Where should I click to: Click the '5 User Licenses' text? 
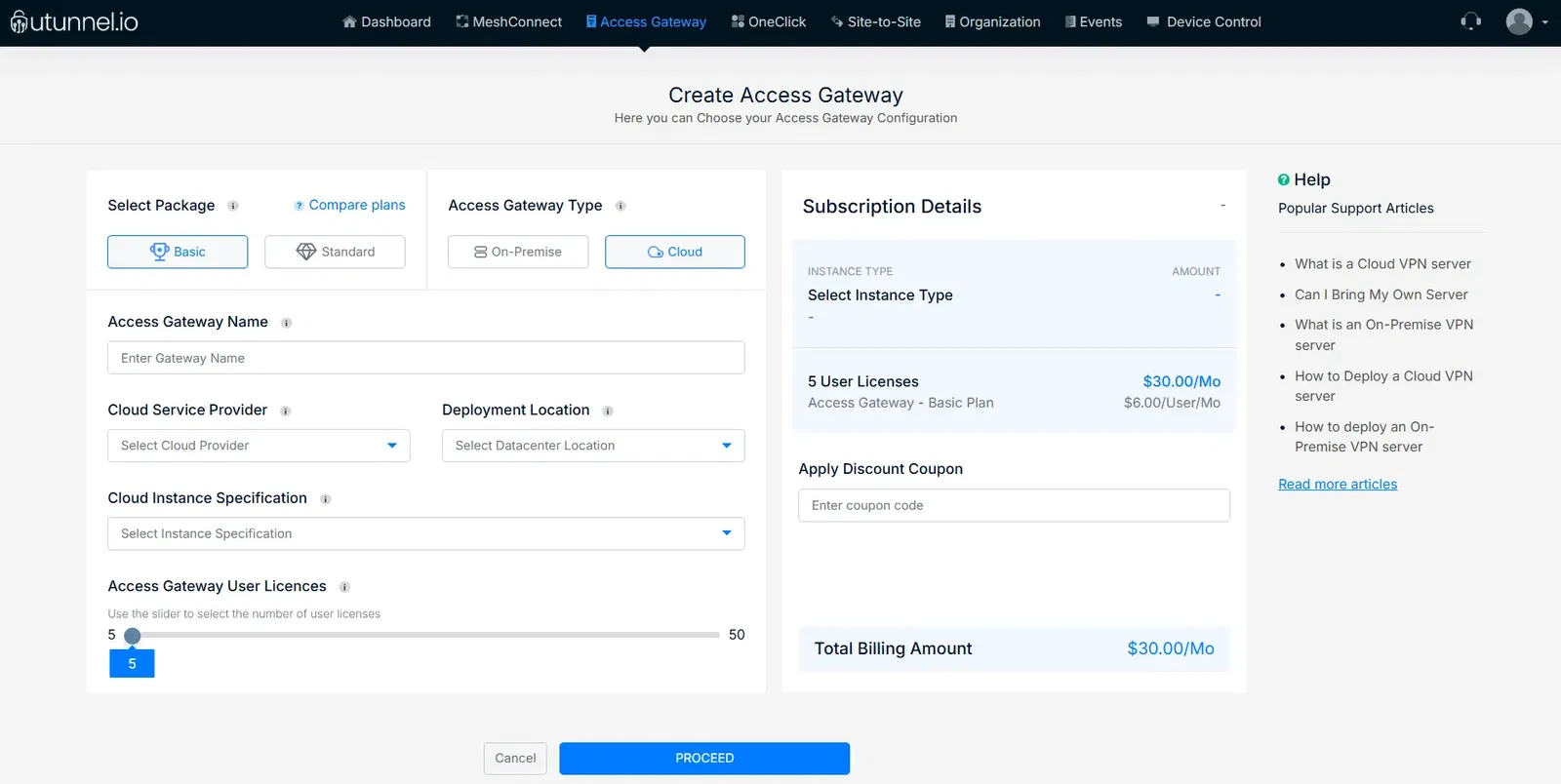click(862, 381)
